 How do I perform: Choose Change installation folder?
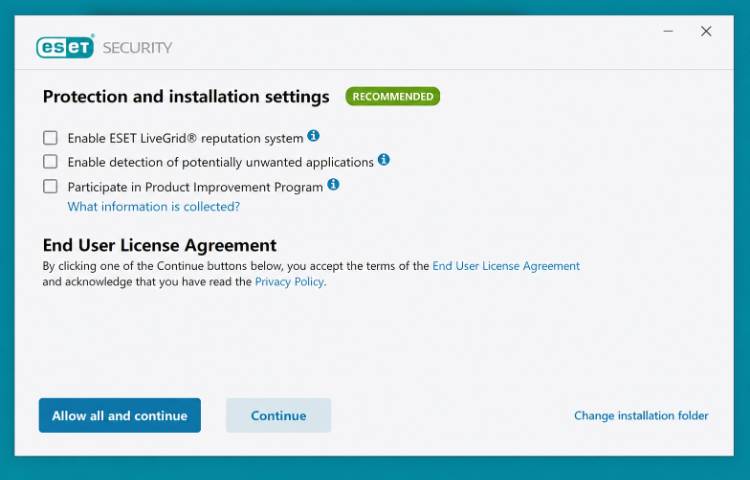tap(641, 415)
